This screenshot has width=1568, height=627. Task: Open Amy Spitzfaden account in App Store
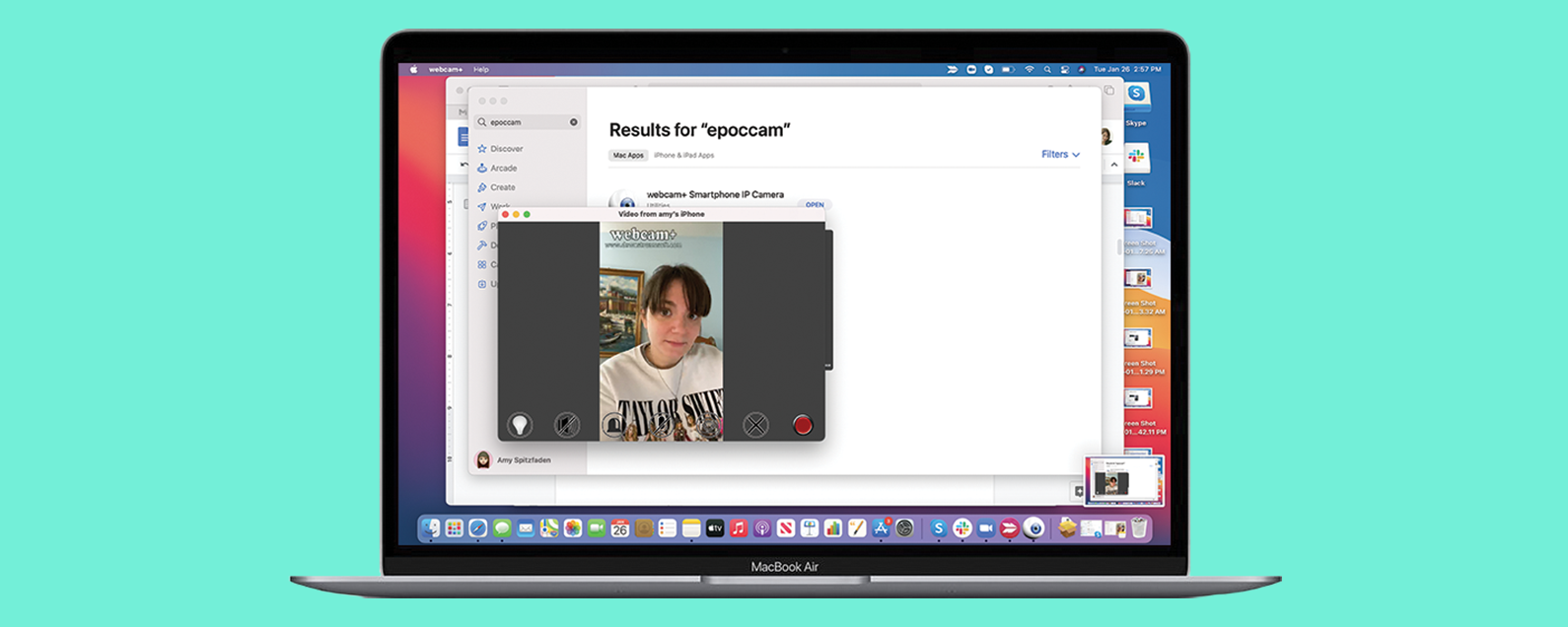point(514,459)
